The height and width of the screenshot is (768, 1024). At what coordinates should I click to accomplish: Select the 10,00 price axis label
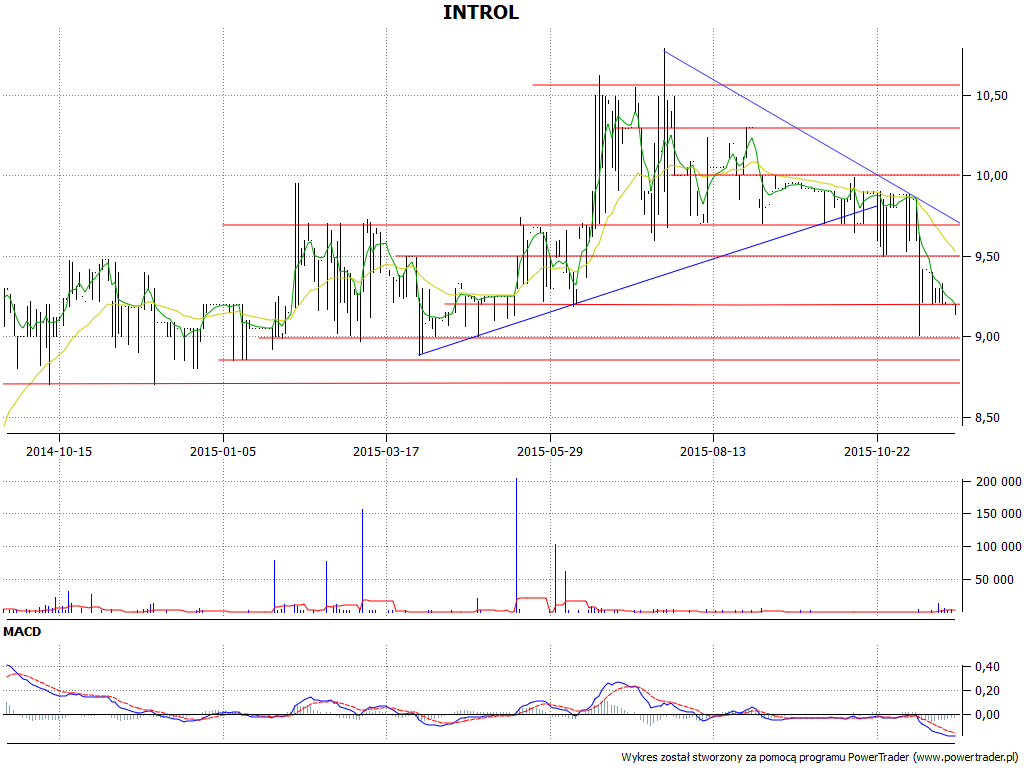[x=991, y=176]
